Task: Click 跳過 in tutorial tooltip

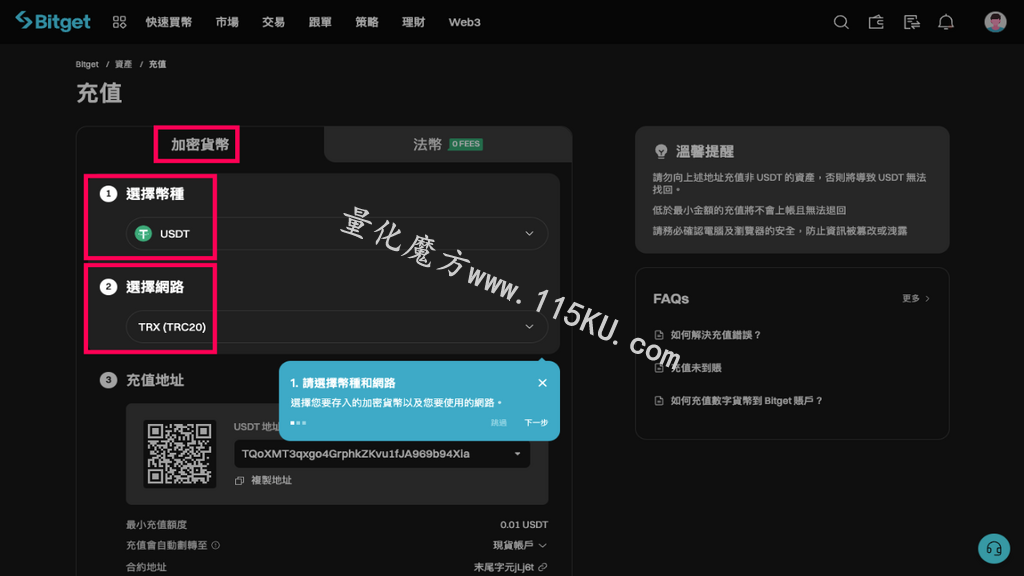Action: click(x=499, y=423)
